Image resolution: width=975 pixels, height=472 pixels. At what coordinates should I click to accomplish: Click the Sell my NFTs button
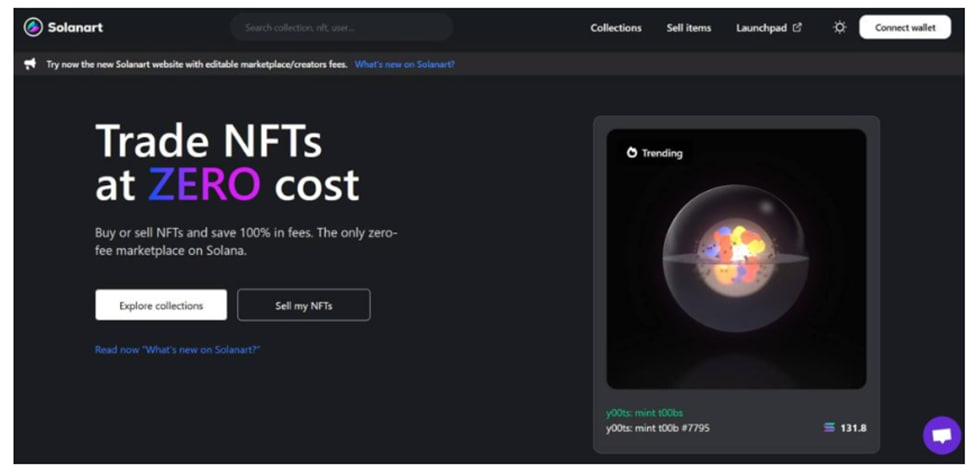pyautogui.click(x=303, y=305)
